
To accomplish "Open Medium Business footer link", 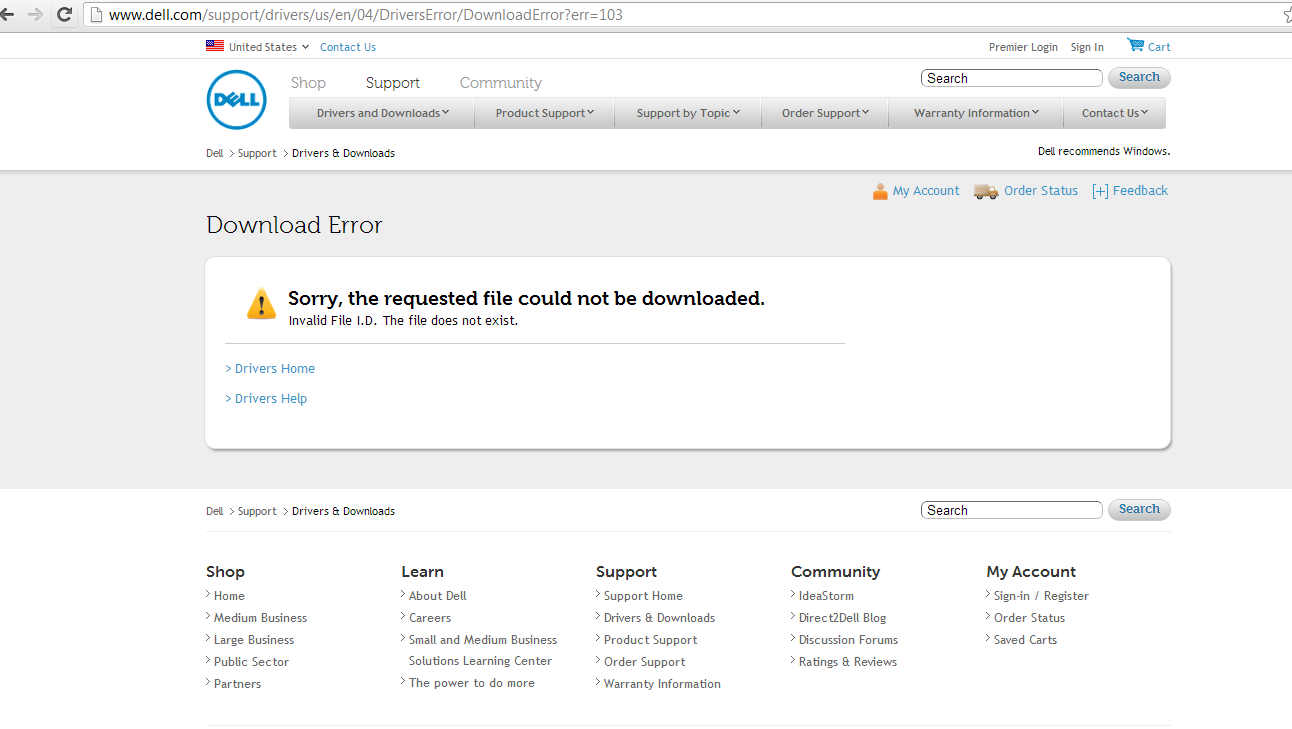I will click(x=260, y=618).
